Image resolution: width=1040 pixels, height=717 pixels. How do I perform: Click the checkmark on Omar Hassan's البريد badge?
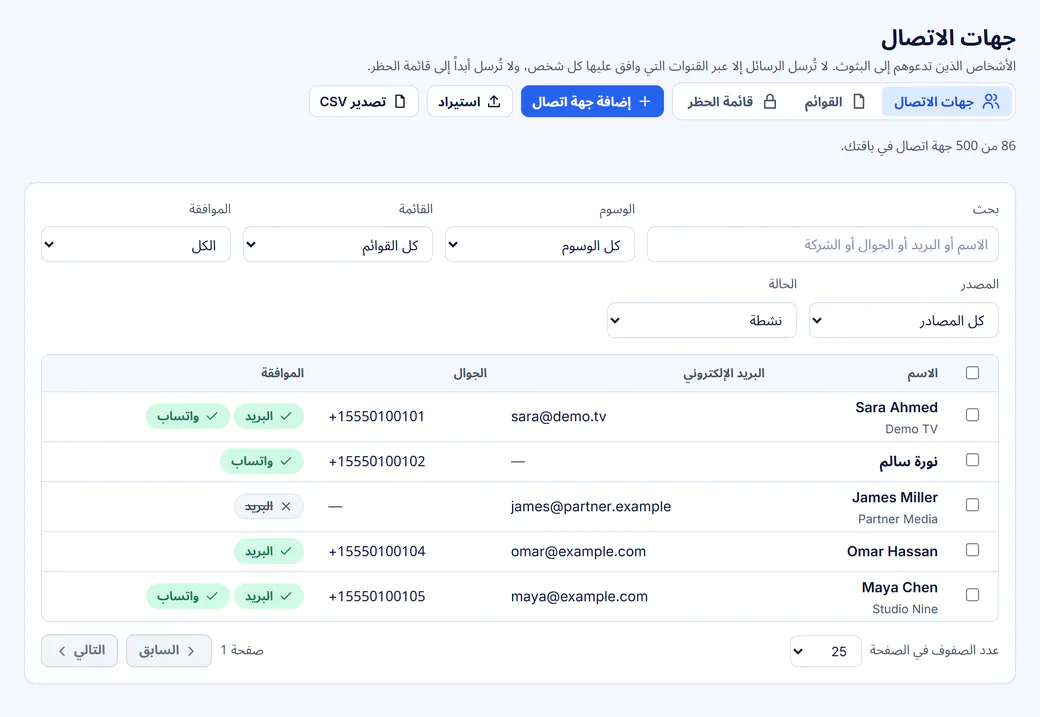(286, 551)
